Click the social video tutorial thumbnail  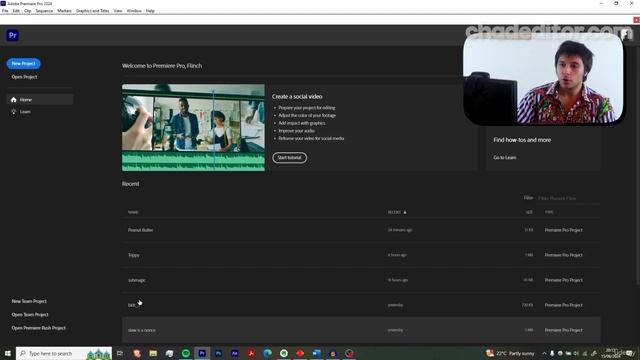coord(193,128)
